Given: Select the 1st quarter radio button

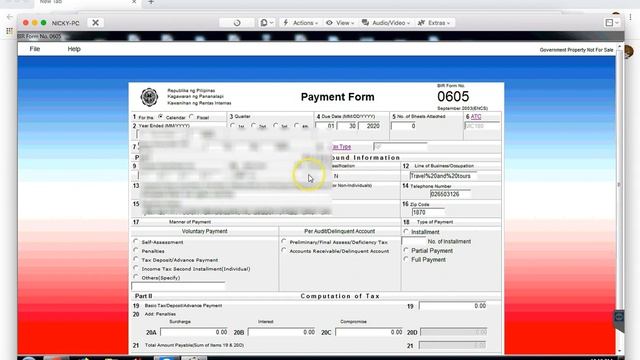Looking at the screenshot, I should 233,126.
